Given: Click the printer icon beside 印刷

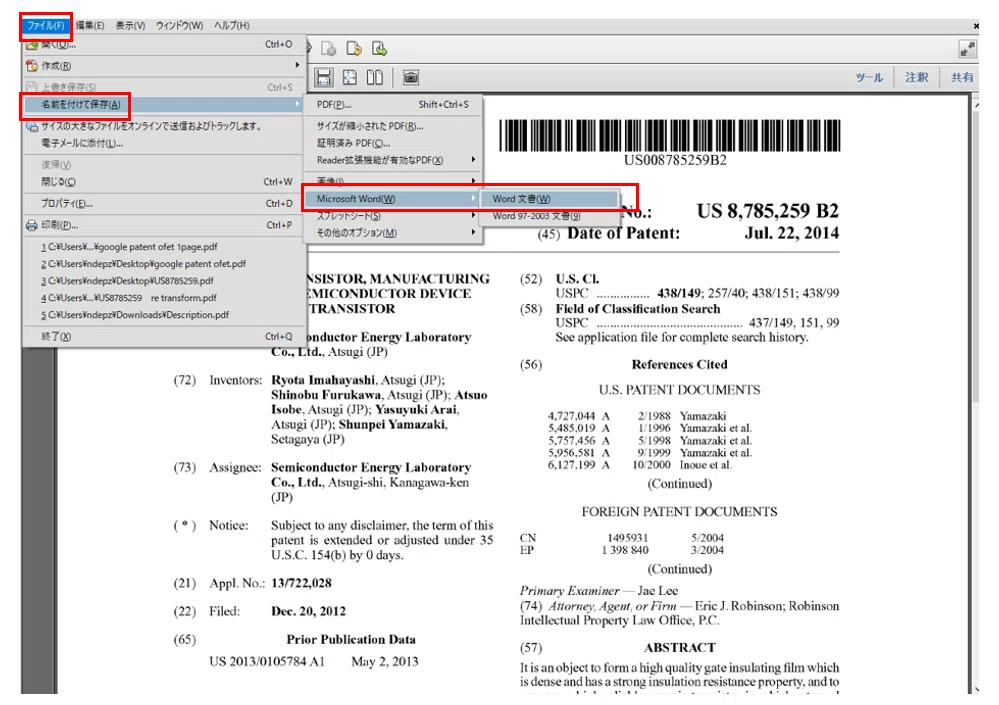Looking at the screenshot, I should tap(32, 225).
